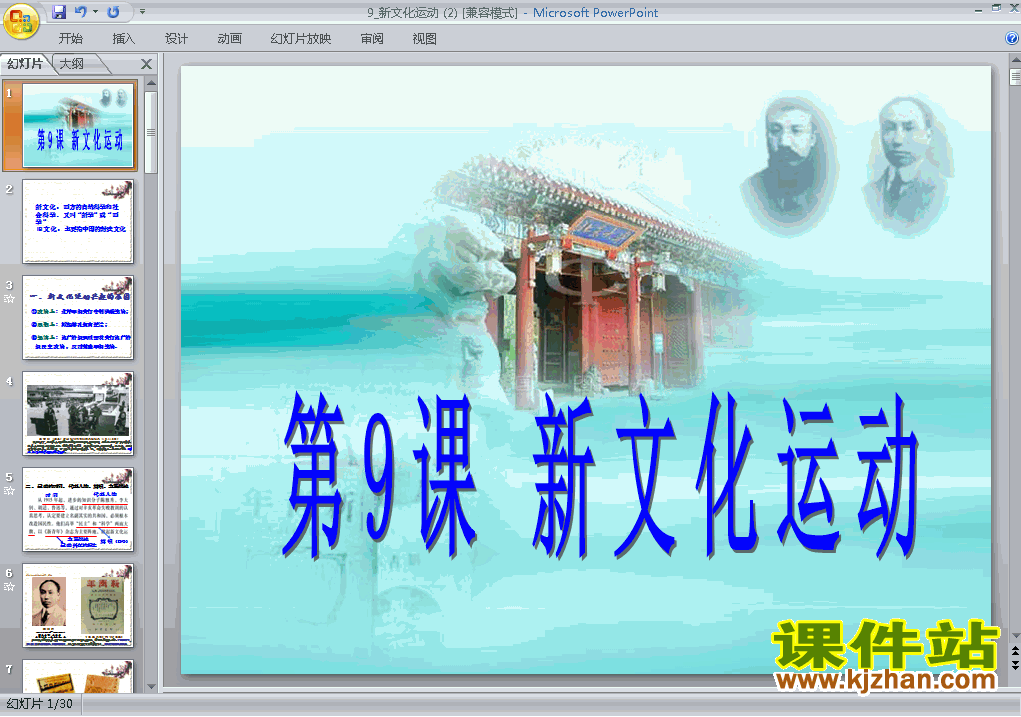The height and width of the screenshot is (717, 1021).
Task: Open the 插入 ribbon tab
Action: point(124,38)
